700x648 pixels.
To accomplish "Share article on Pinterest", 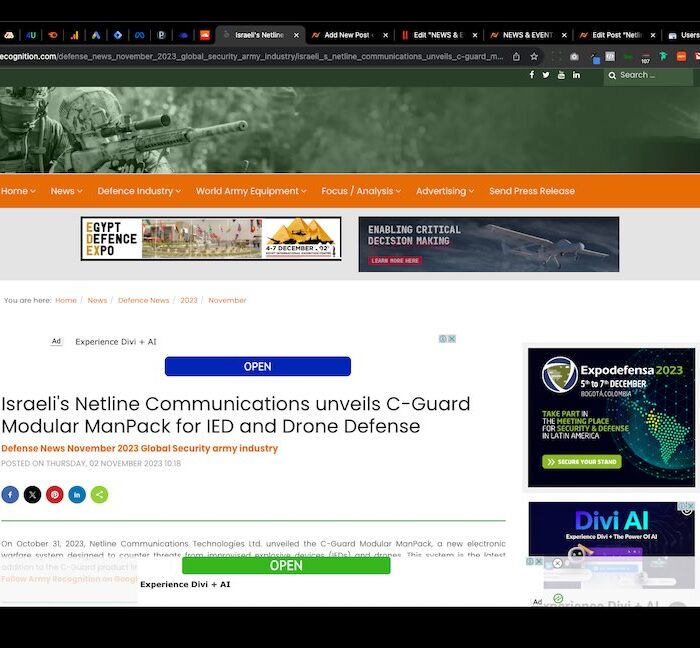I will pos(55,494).
